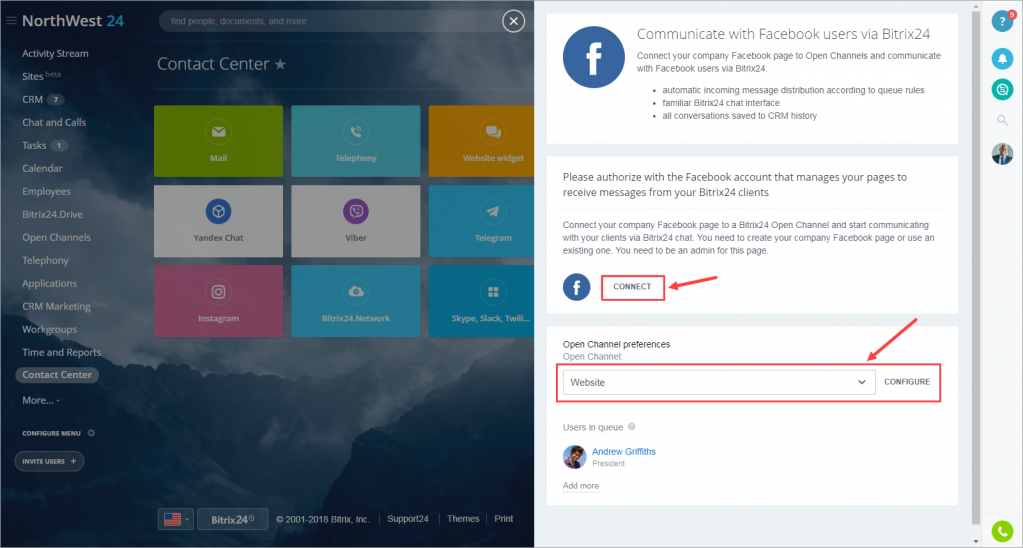The width and height of the screenshot is (1023, 548).
Task: Select Contact Center in the left menu
Action: [57, 375]
